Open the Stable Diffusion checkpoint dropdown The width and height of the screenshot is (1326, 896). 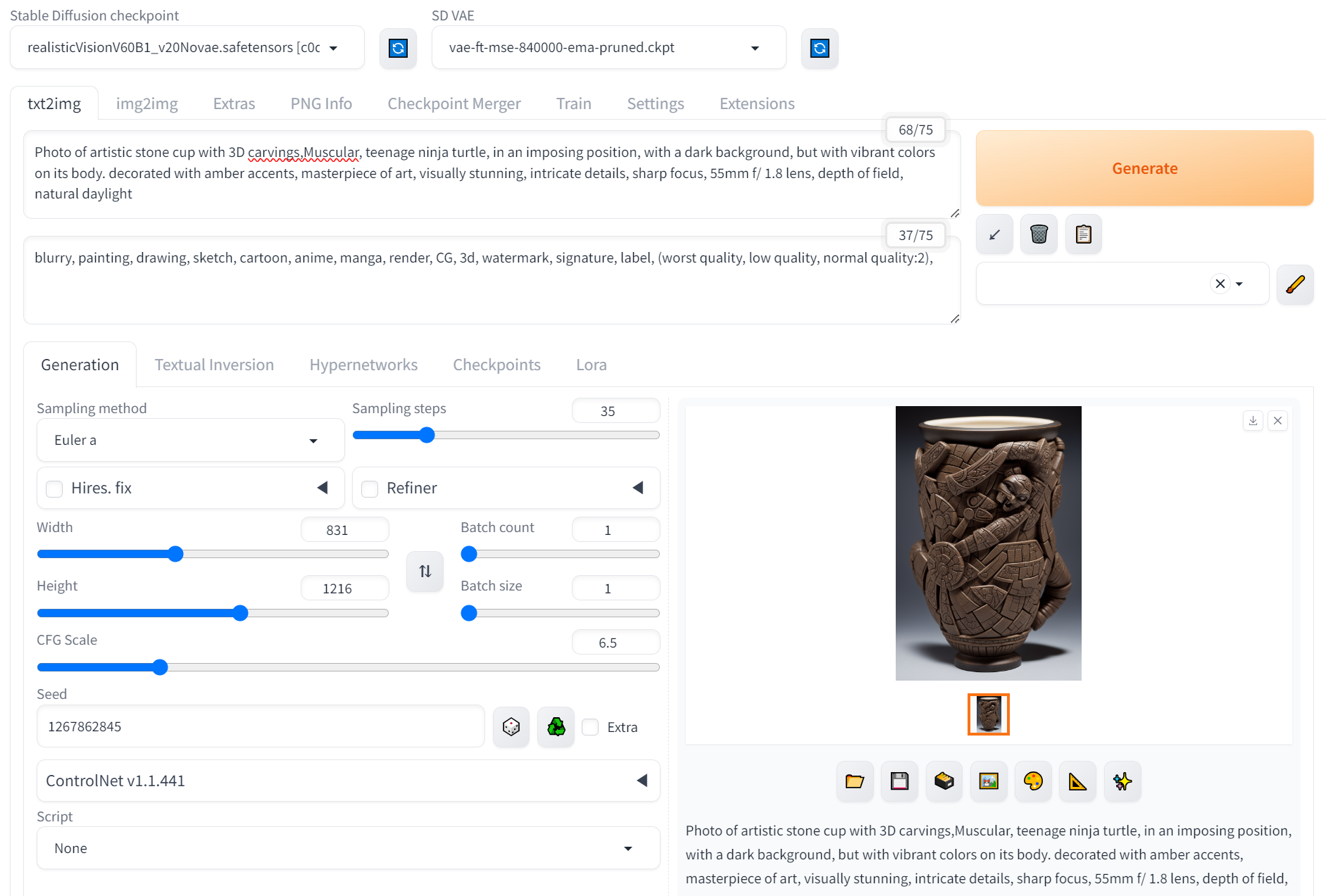pos(187,48)
